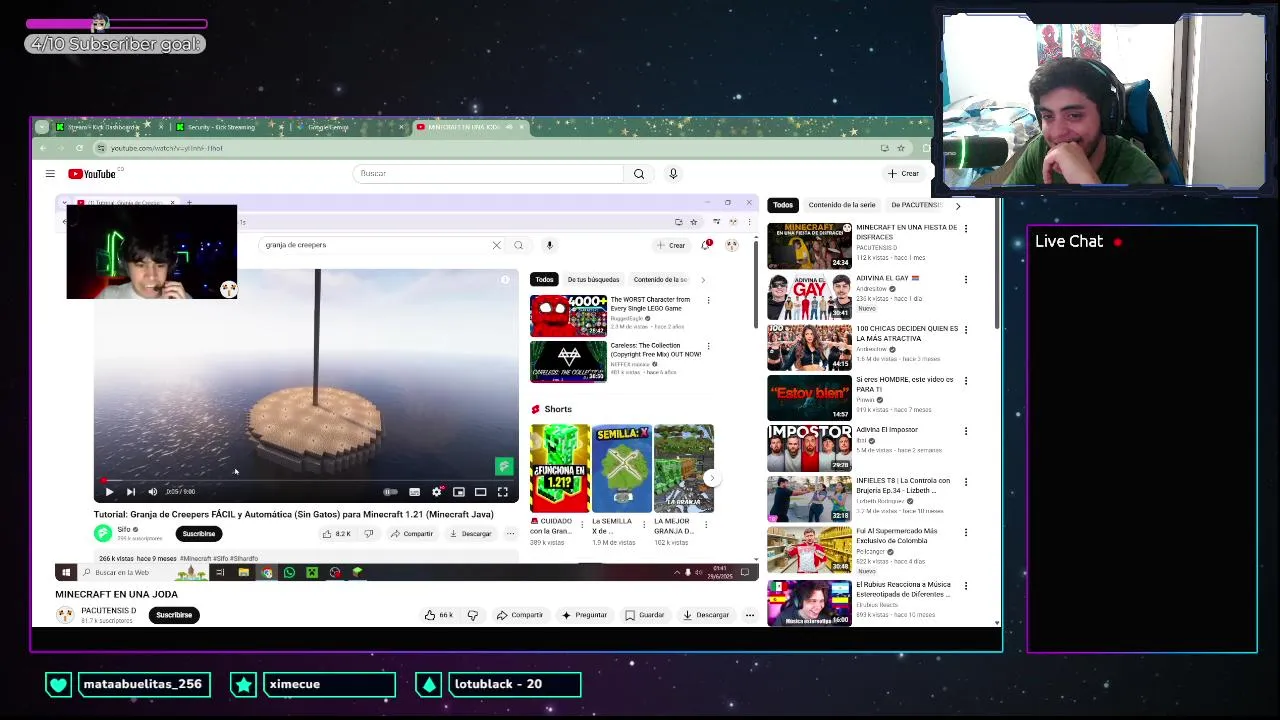Click the Preguntar ask button
This screenshot has width=1280, height=720.
click(x=585, y=615)
